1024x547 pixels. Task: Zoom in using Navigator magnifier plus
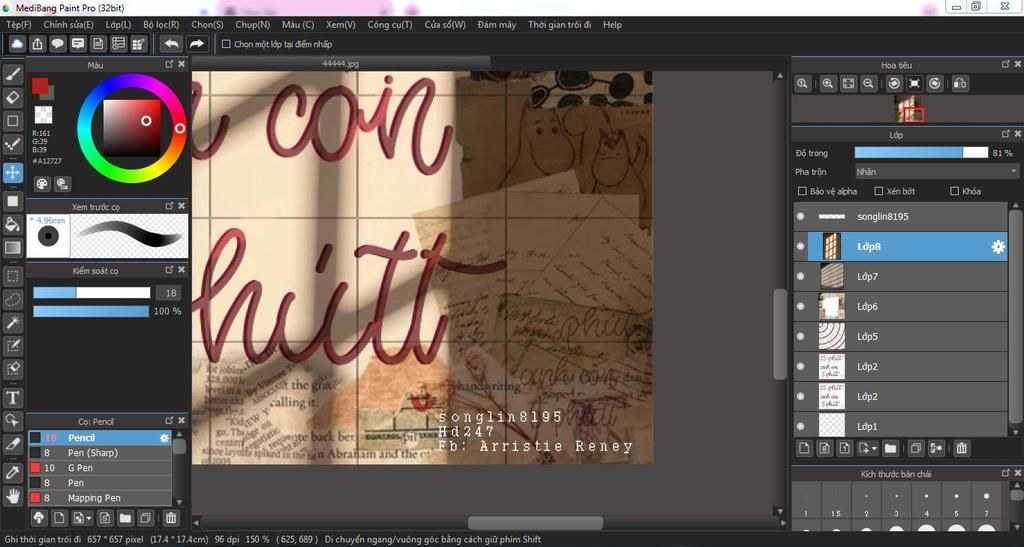827,84
